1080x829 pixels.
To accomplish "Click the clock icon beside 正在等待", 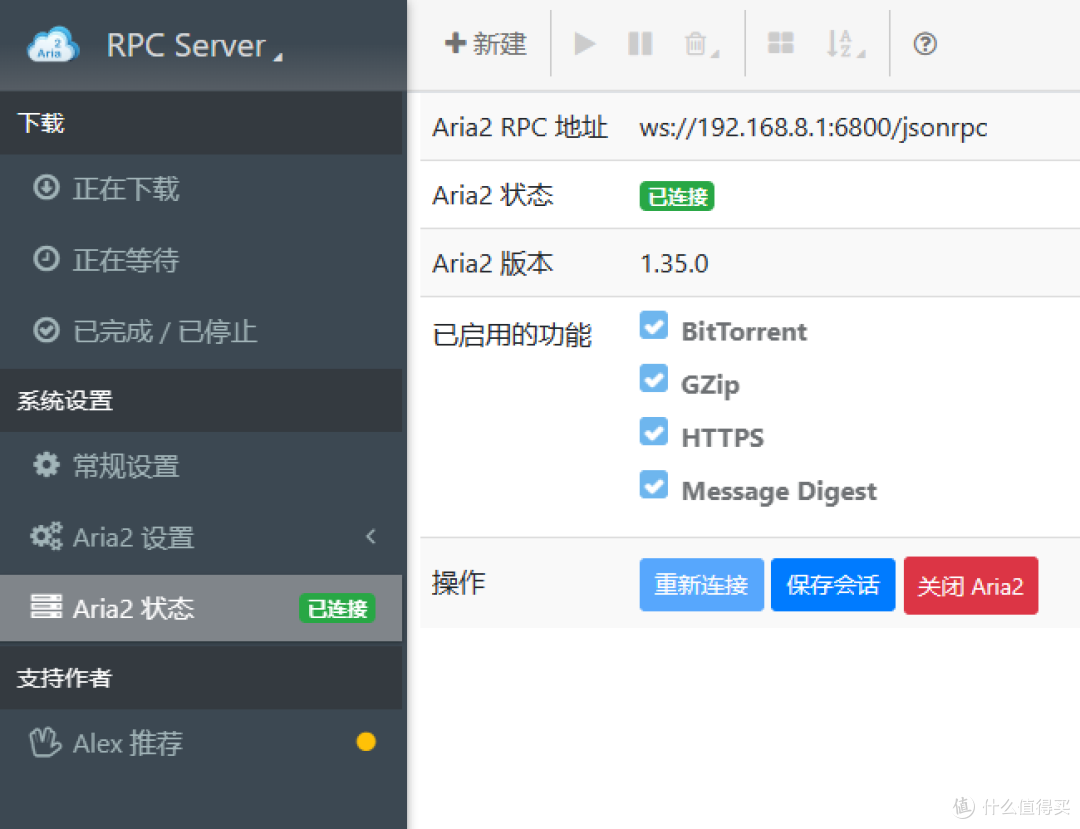I will pos(46,259).
